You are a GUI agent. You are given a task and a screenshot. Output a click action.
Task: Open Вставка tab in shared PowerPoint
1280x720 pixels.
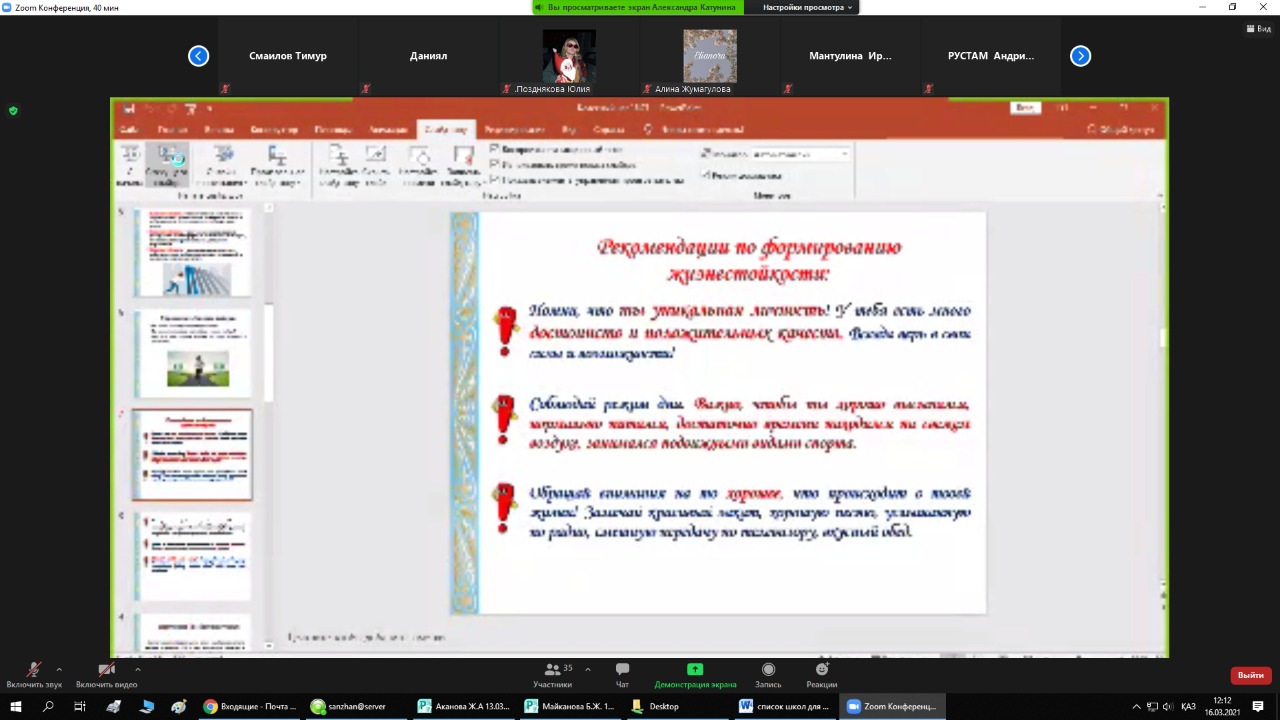(219, 130)
